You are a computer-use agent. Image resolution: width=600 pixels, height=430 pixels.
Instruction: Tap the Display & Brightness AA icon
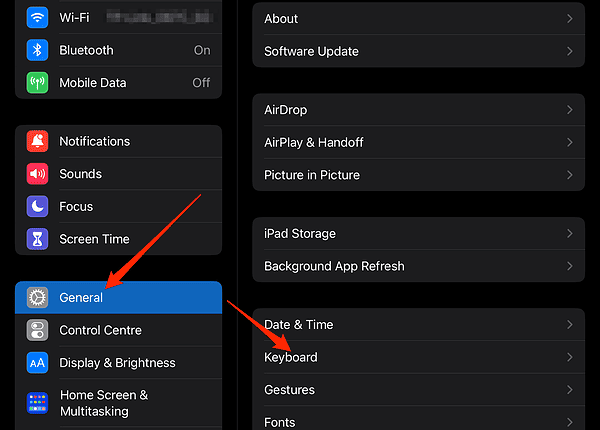tap(38, 363)
